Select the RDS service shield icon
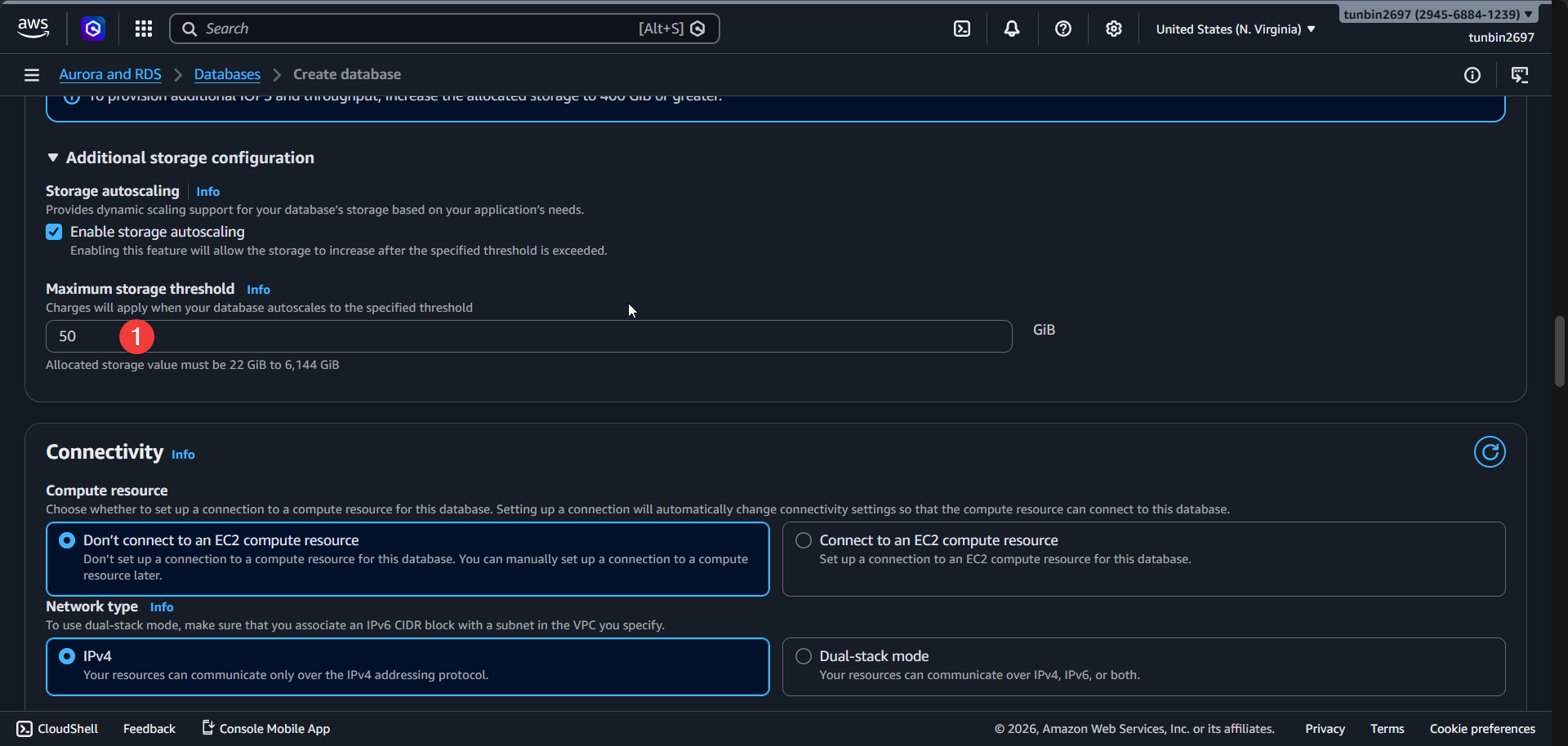The height and width of the screenshot is (746, 1568). tap(92, 28)
